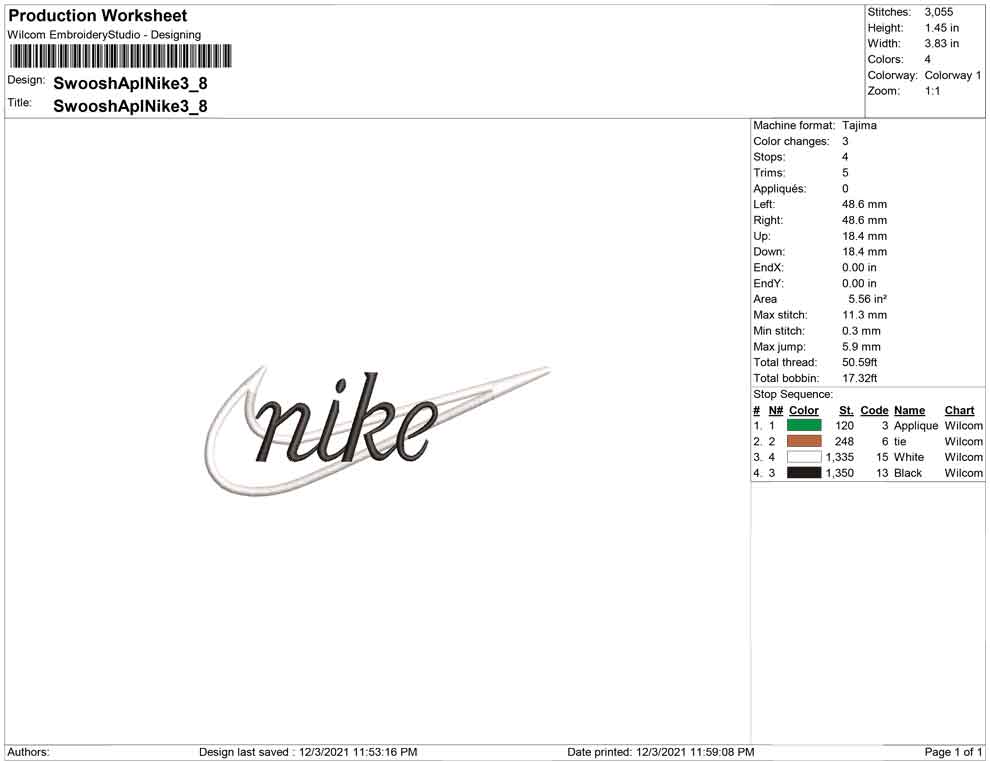This screenshot has height=762, width=990.
Task: Click the EndX value 0.00 in
Action: coord(859,268)
